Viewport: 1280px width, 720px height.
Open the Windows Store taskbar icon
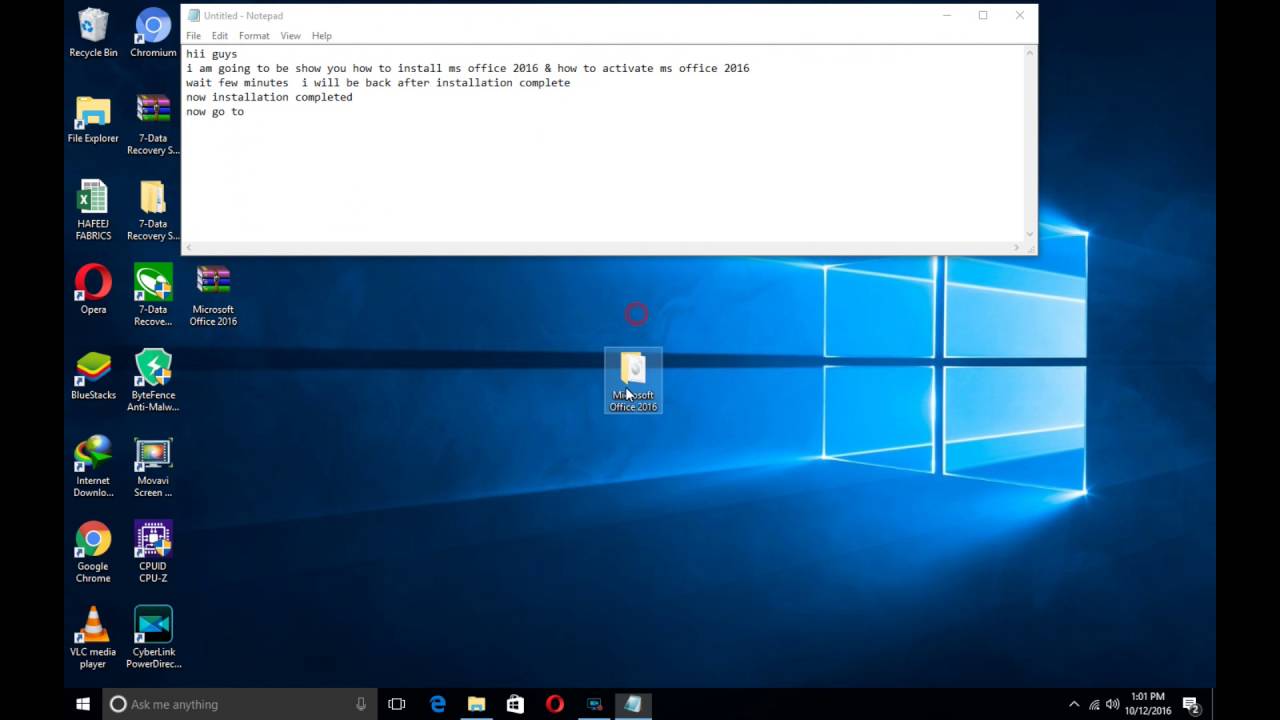[x=515, y=704]
